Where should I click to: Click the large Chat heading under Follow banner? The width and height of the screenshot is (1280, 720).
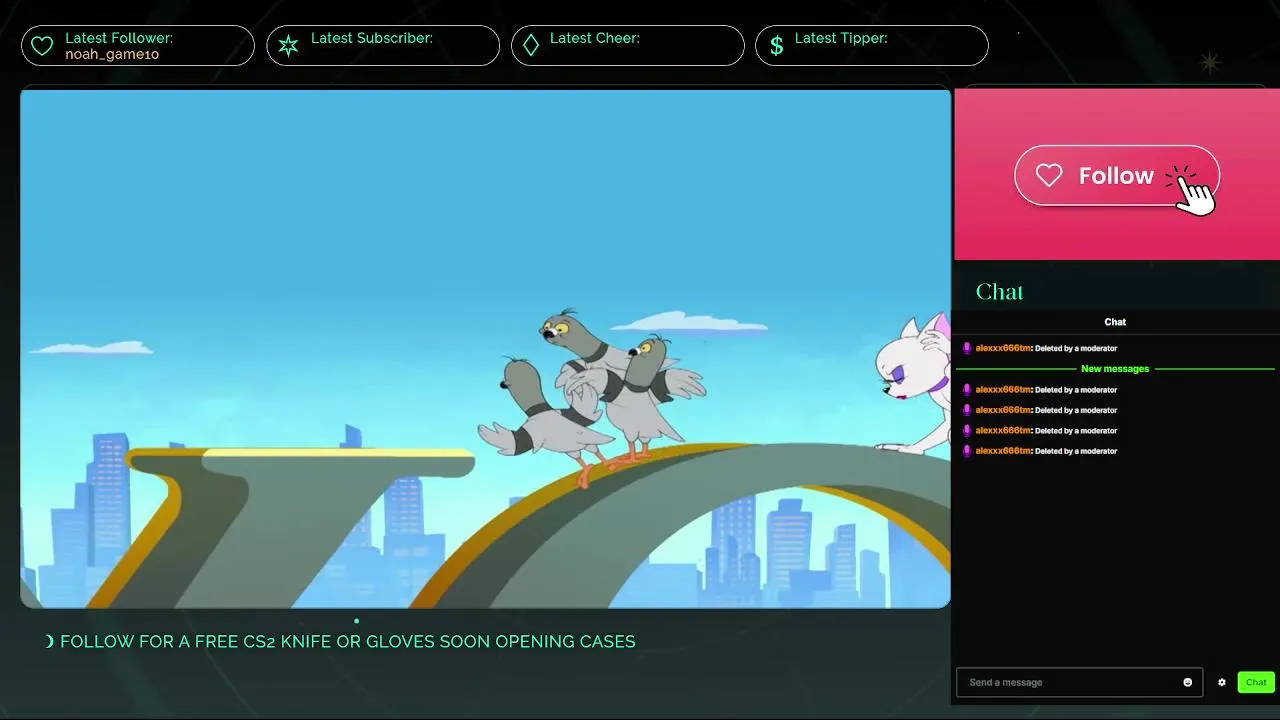[x=999, y=292]
